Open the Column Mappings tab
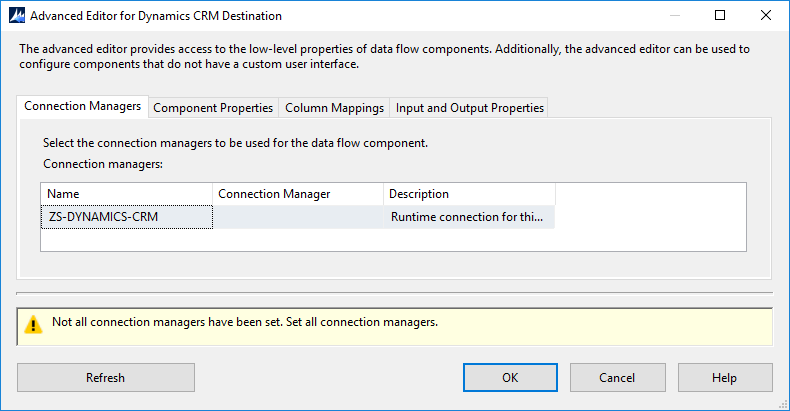This screenshot has width=790, height=411. click(x=334, y=108)
